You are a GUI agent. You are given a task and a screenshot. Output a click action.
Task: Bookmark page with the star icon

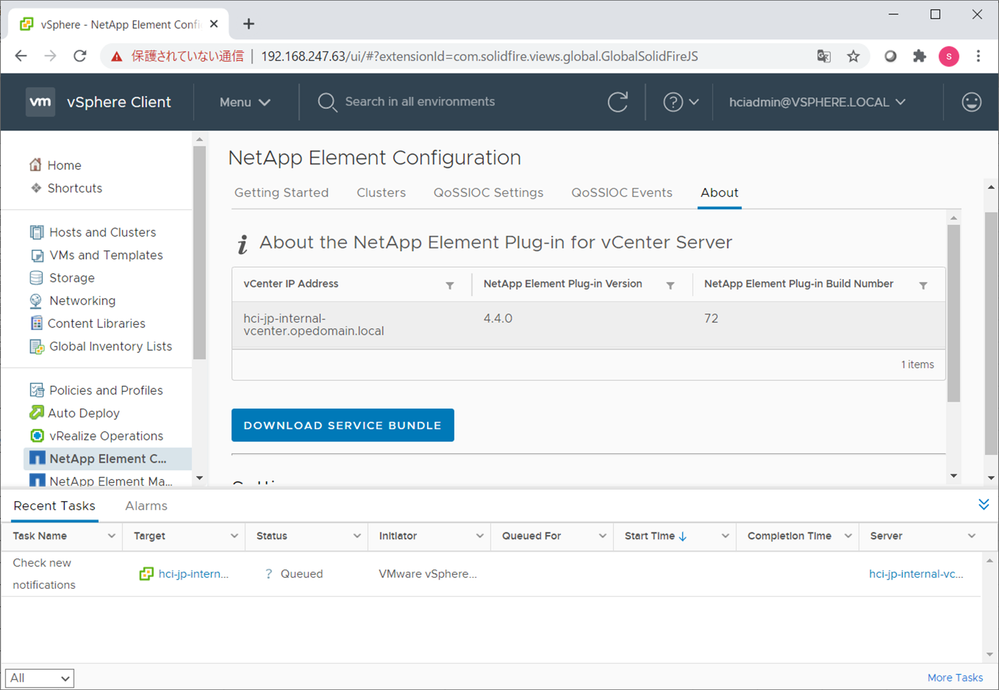[x=853, y=56]
